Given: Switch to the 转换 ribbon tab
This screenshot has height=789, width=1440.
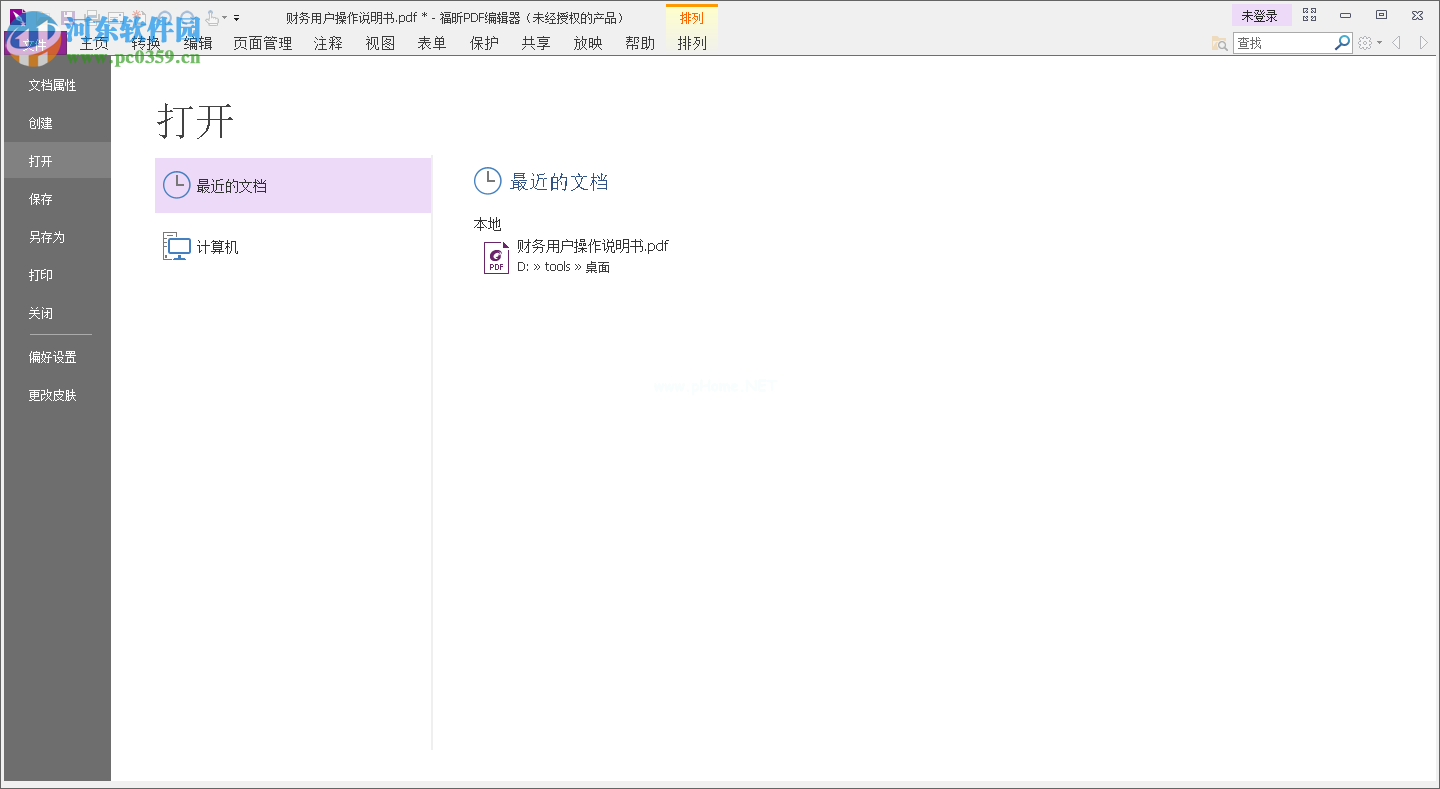Looking at the screenshot, I should coord(146,43).
